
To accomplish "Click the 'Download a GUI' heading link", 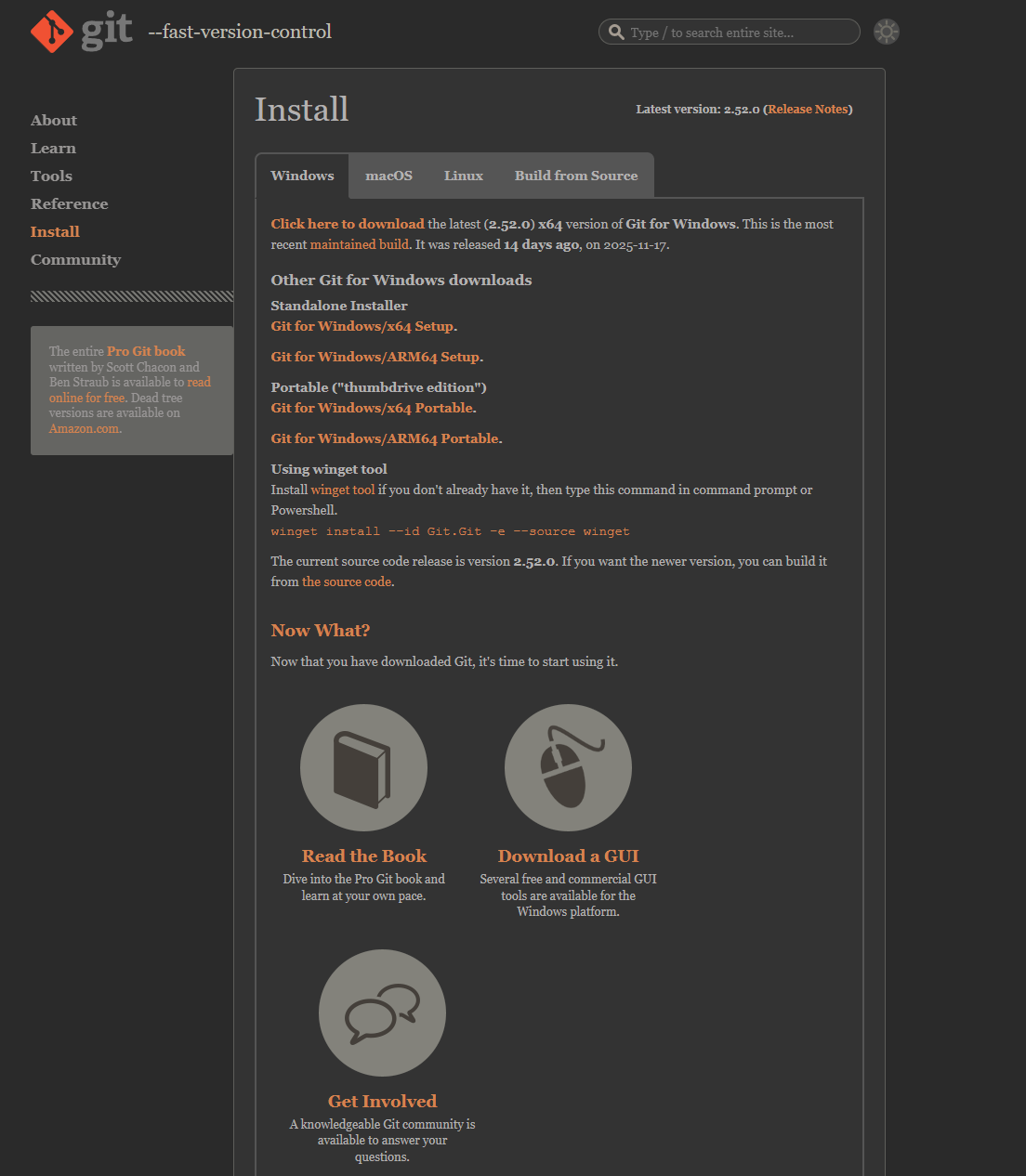I will [x=569, y=856].
